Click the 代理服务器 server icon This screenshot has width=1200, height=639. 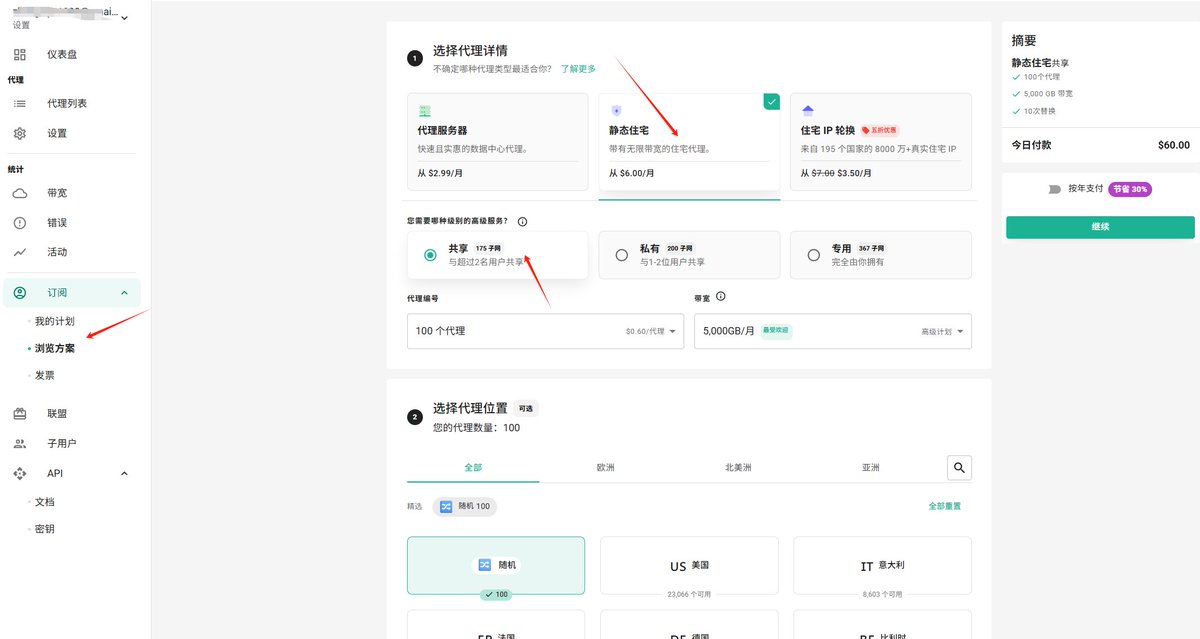click(424, 110)
